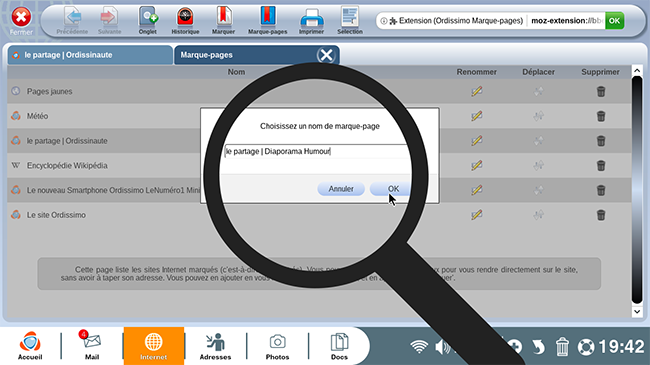Click the red Fermer close icon

[21, 18]
